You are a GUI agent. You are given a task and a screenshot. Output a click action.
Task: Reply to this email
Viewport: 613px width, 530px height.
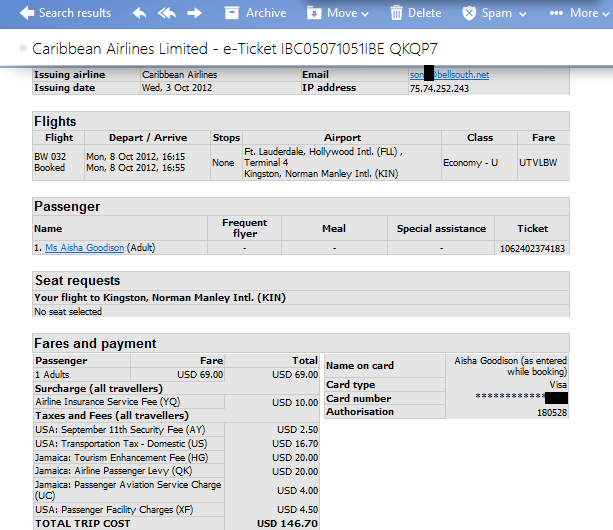(x=139, y=13)
